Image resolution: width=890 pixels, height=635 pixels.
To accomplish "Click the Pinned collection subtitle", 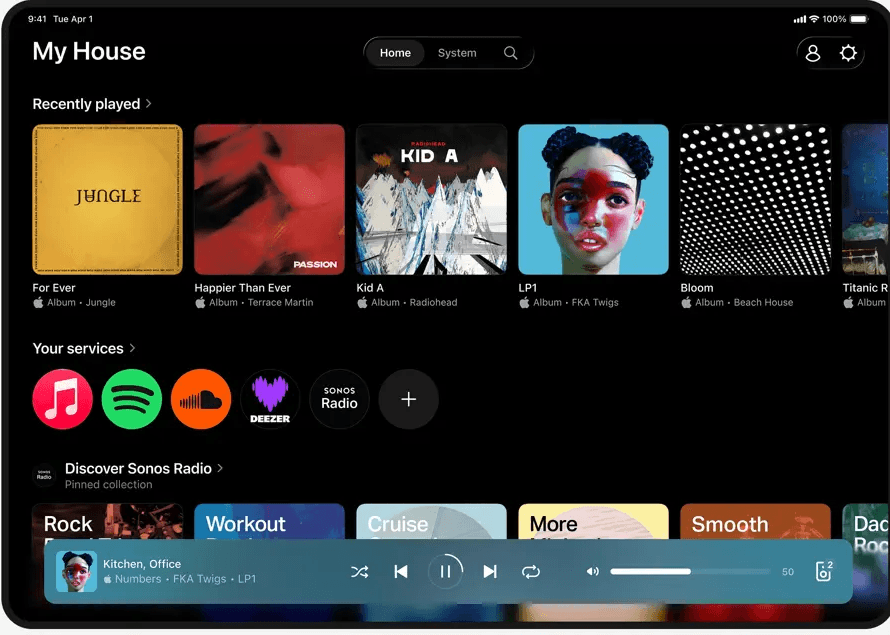I will coord(108,485).
